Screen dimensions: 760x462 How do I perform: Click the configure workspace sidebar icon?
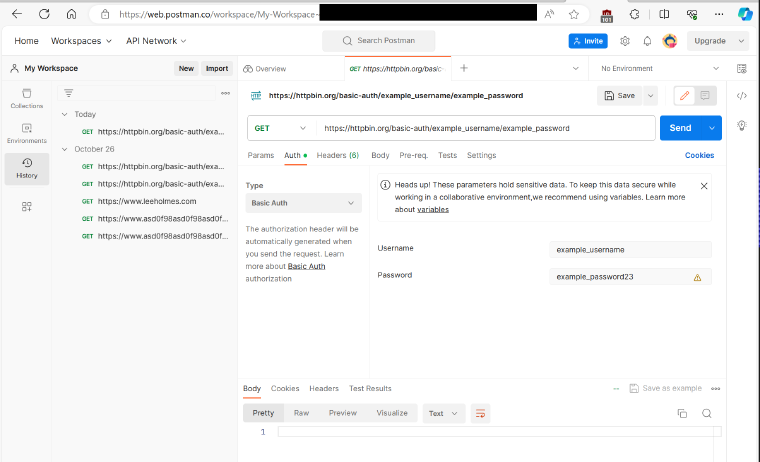(x=27, y=207)
